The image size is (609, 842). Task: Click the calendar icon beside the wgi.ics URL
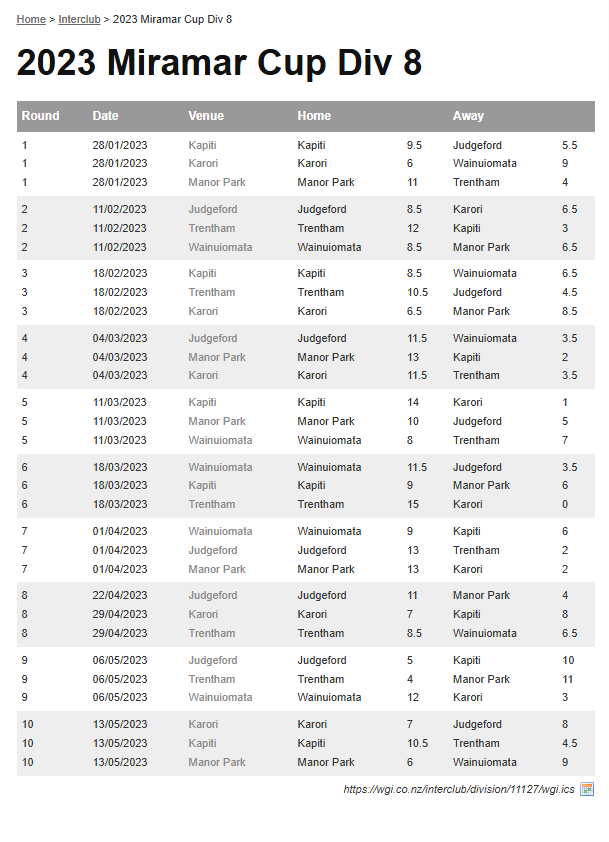click(x=587, y=789)
